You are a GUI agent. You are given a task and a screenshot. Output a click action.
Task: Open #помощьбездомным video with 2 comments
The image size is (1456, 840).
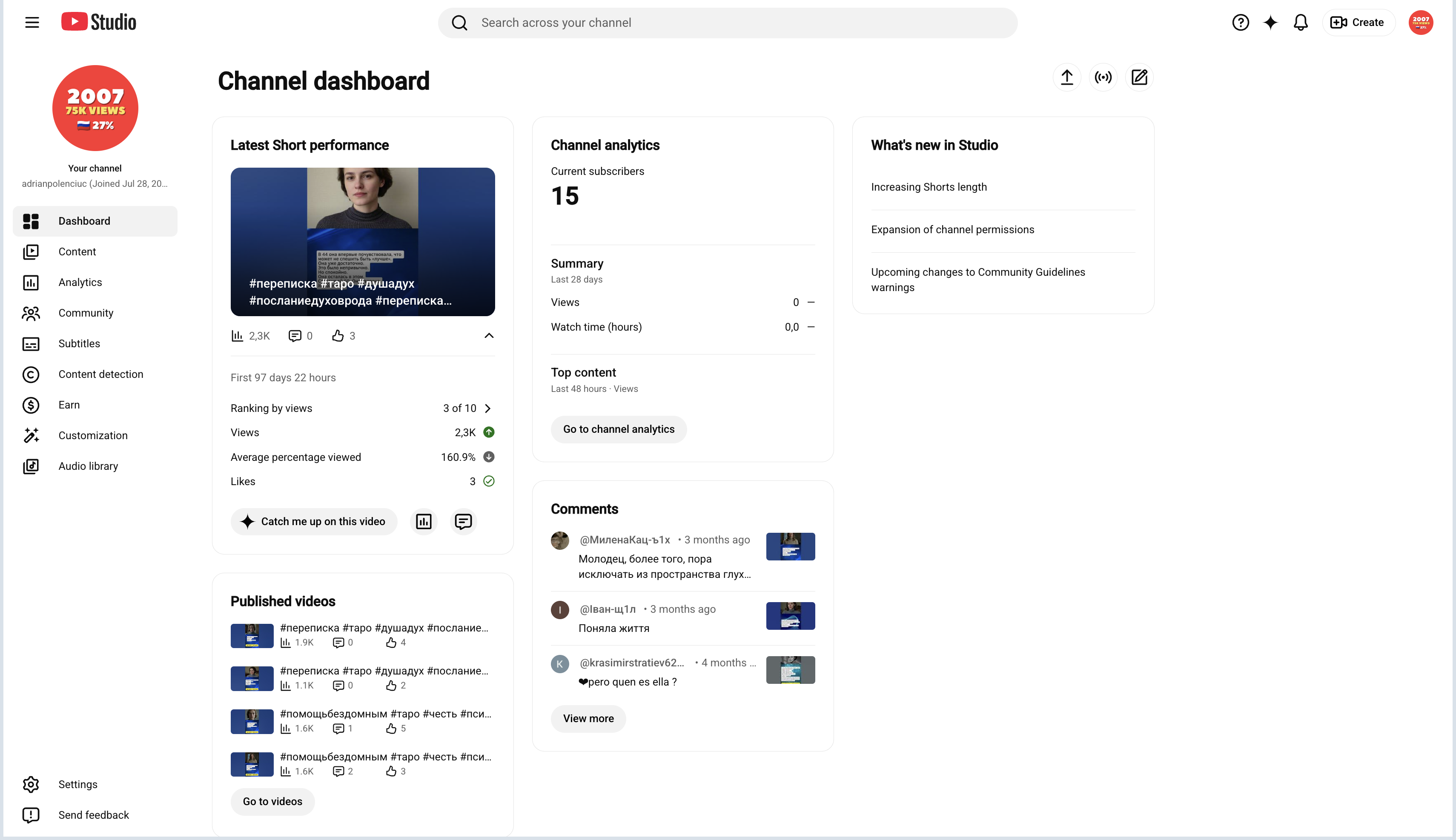pos(362,764)
